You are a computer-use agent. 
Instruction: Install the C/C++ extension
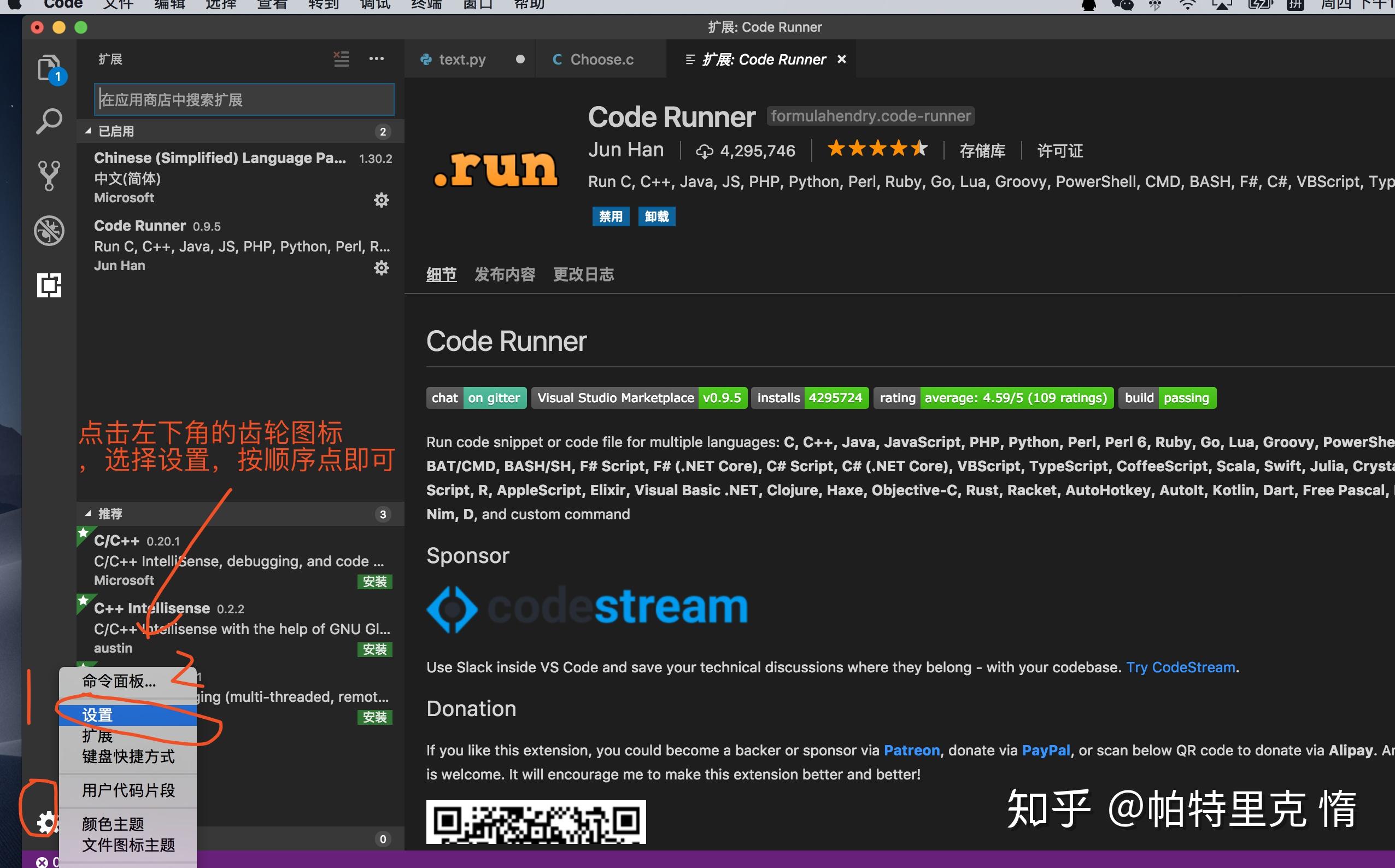[374, 582]
